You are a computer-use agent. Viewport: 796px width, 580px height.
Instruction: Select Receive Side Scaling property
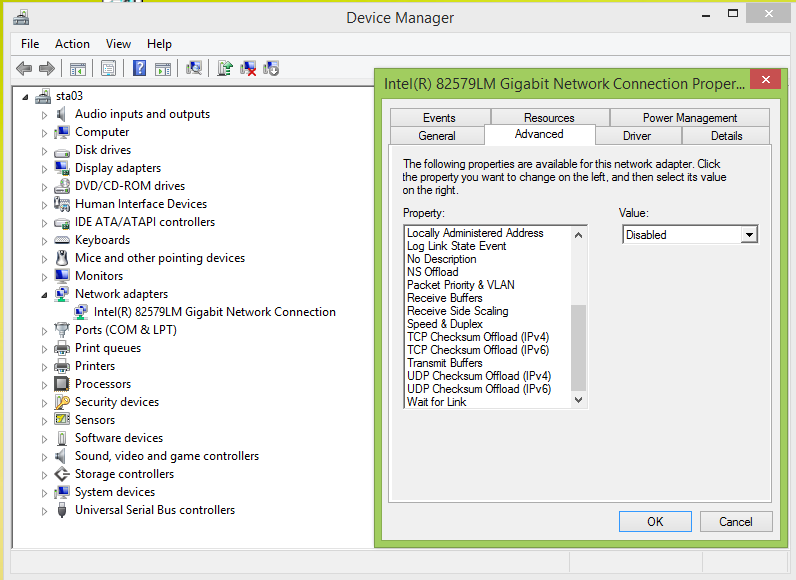click(457, 311)
